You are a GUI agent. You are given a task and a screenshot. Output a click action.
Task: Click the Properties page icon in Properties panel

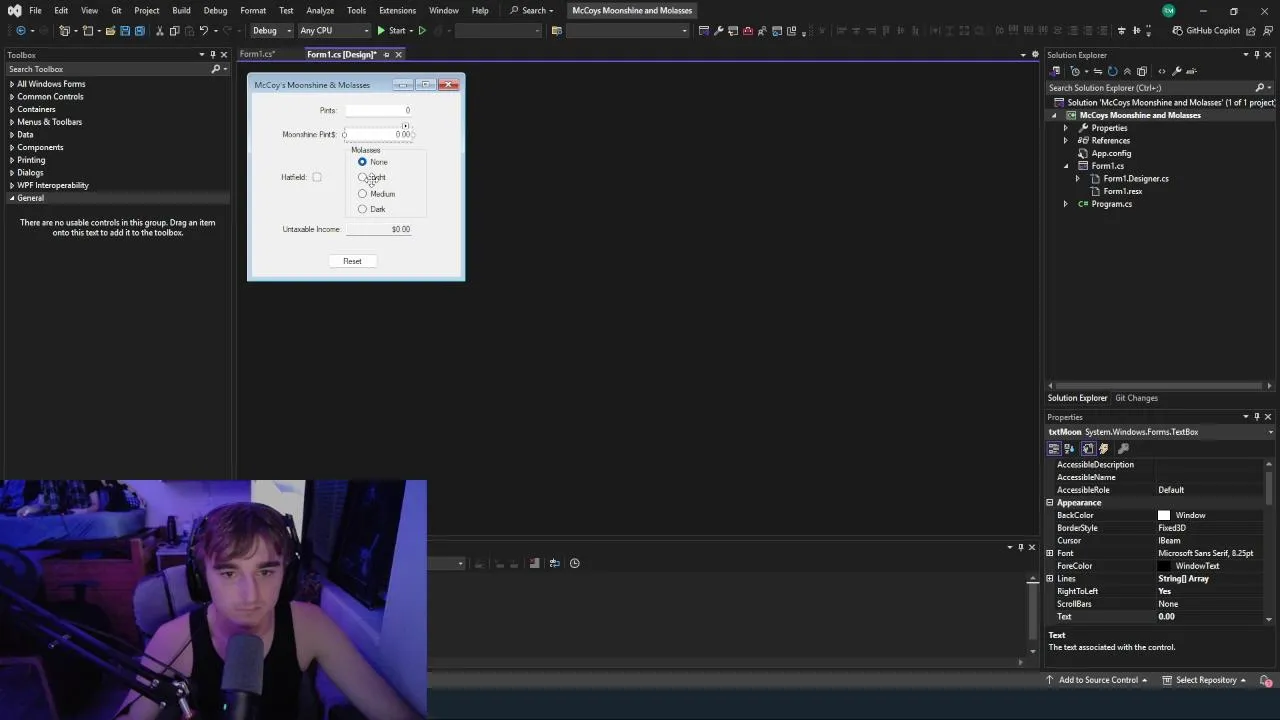tap(1088, 449)
